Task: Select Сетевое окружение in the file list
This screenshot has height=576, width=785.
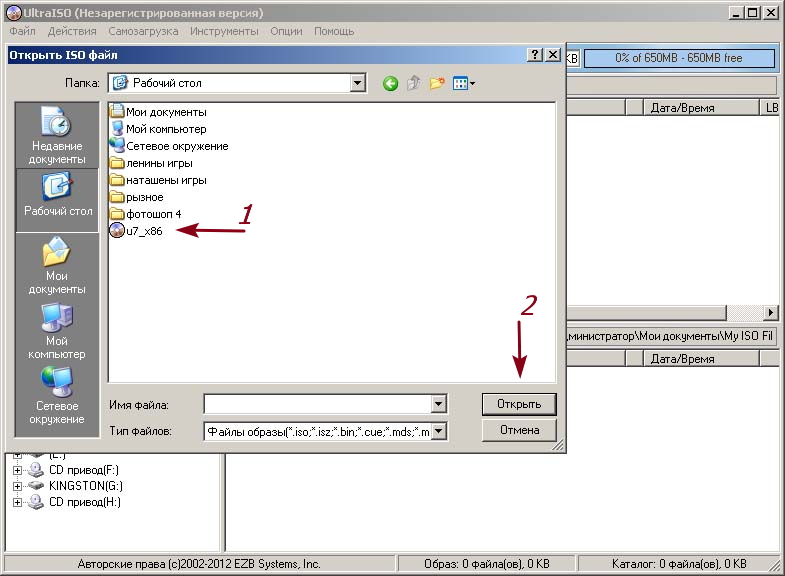Action: click(169, 146)
